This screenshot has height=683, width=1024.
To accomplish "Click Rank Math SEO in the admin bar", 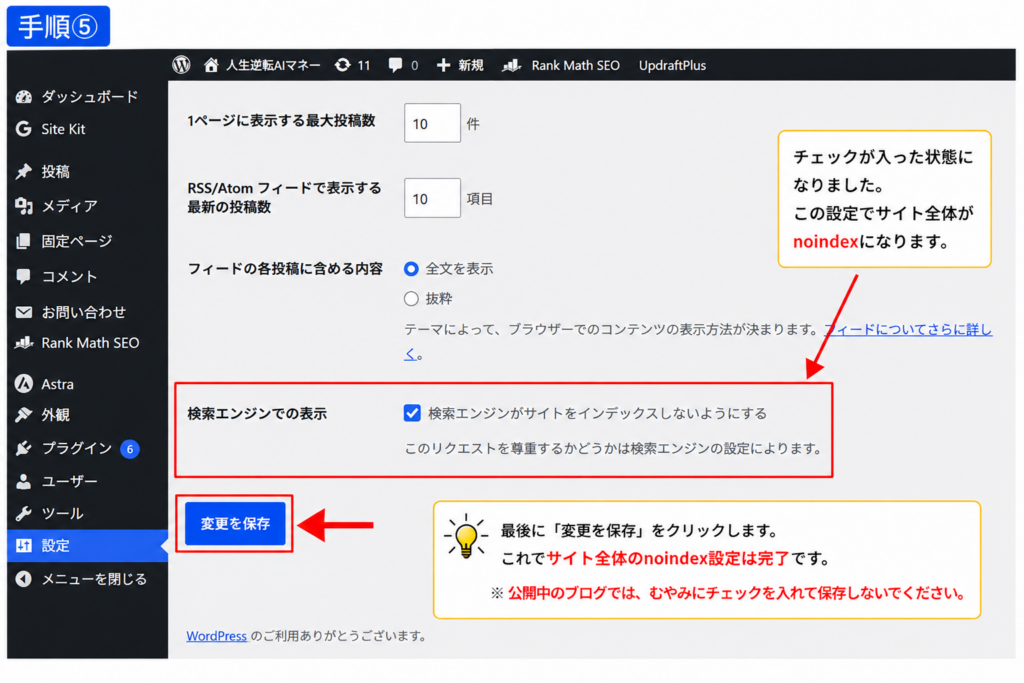I will pyautogui.click(x=575, y=65).
